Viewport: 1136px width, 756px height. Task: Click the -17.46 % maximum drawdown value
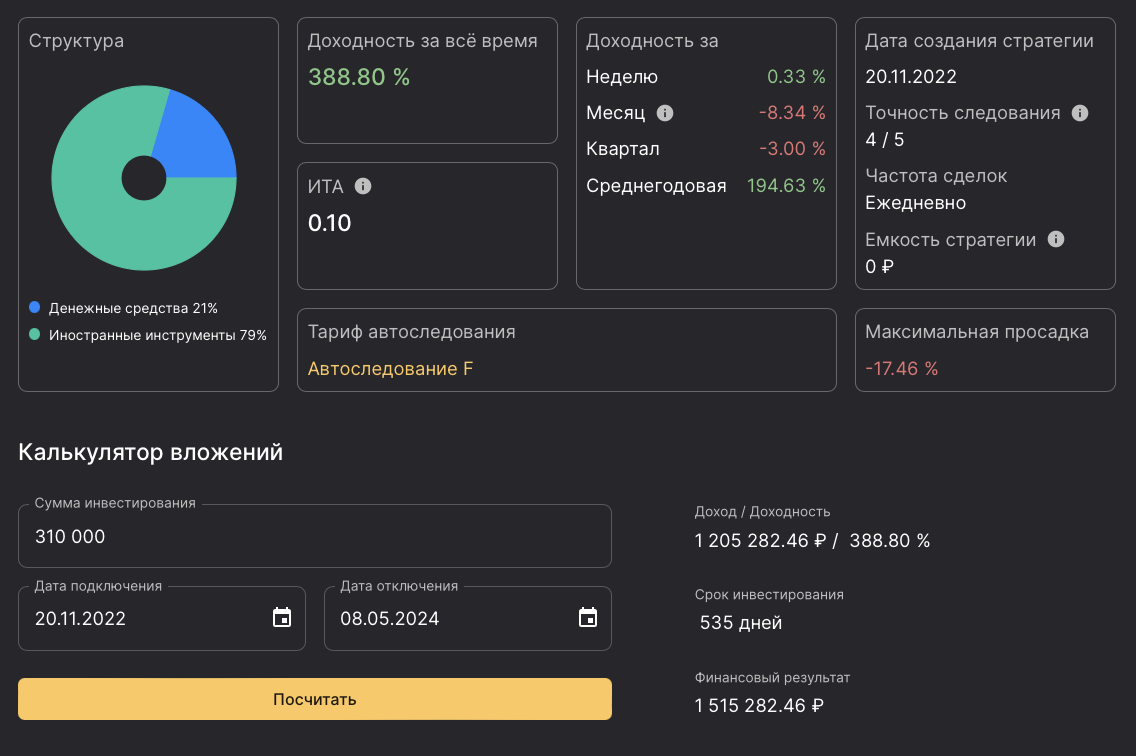901,369
